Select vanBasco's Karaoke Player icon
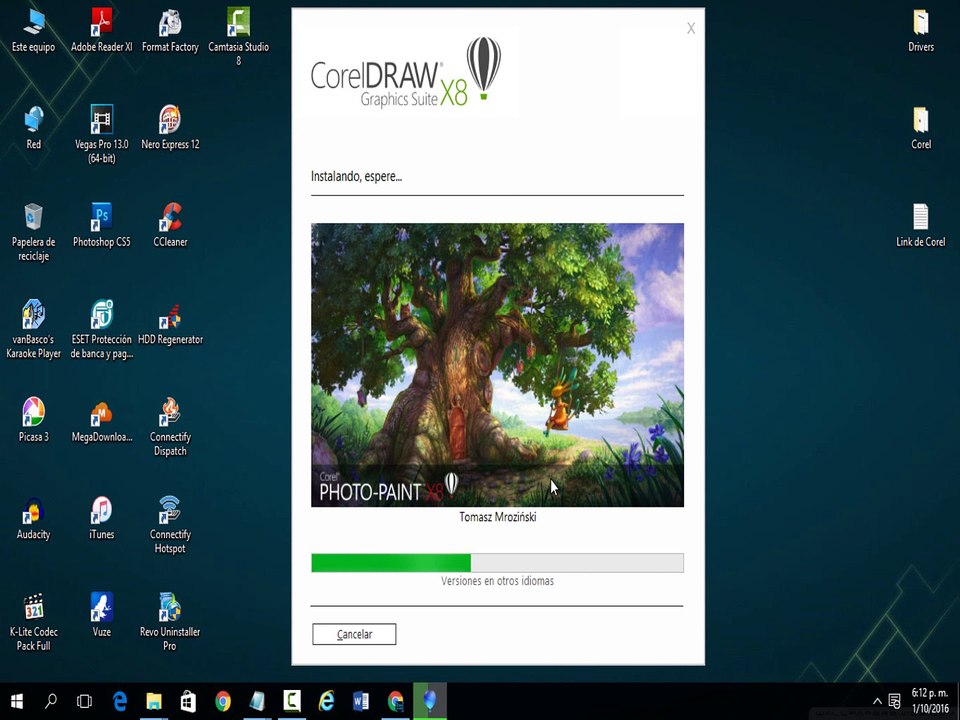The image size is (960, 720). (x=34, y=329)
